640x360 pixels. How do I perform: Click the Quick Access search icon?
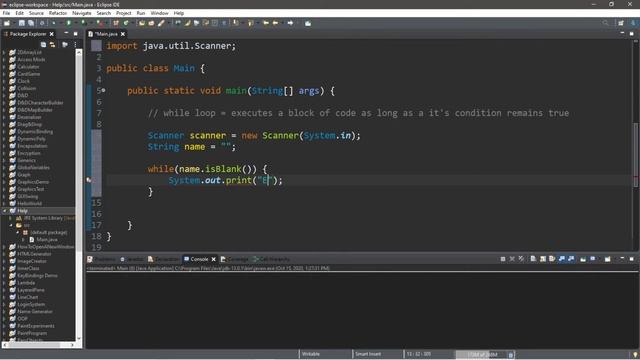[x=606, y=23]
